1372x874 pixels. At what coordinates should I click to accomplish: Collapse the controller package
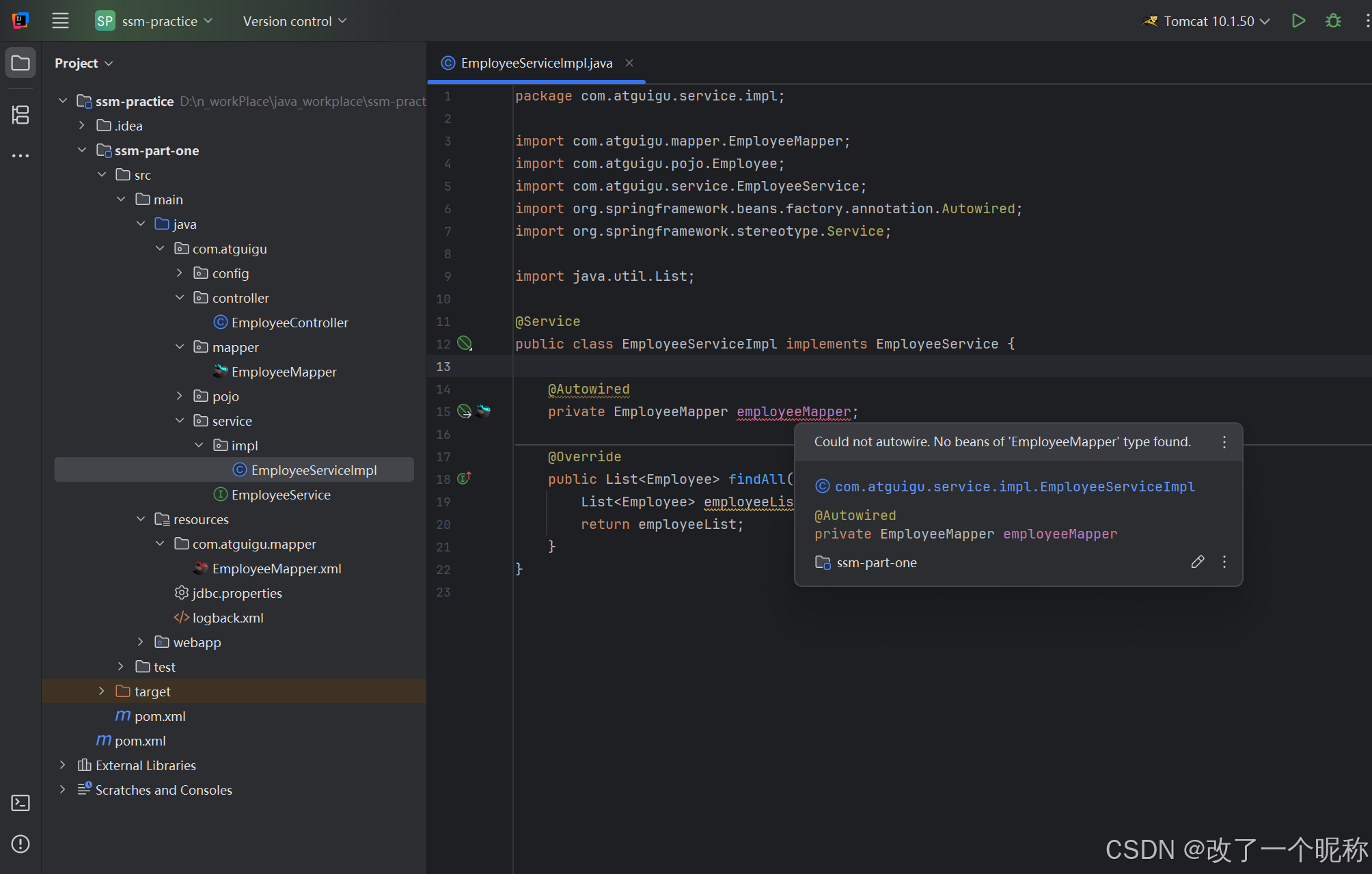pos(180,297)
